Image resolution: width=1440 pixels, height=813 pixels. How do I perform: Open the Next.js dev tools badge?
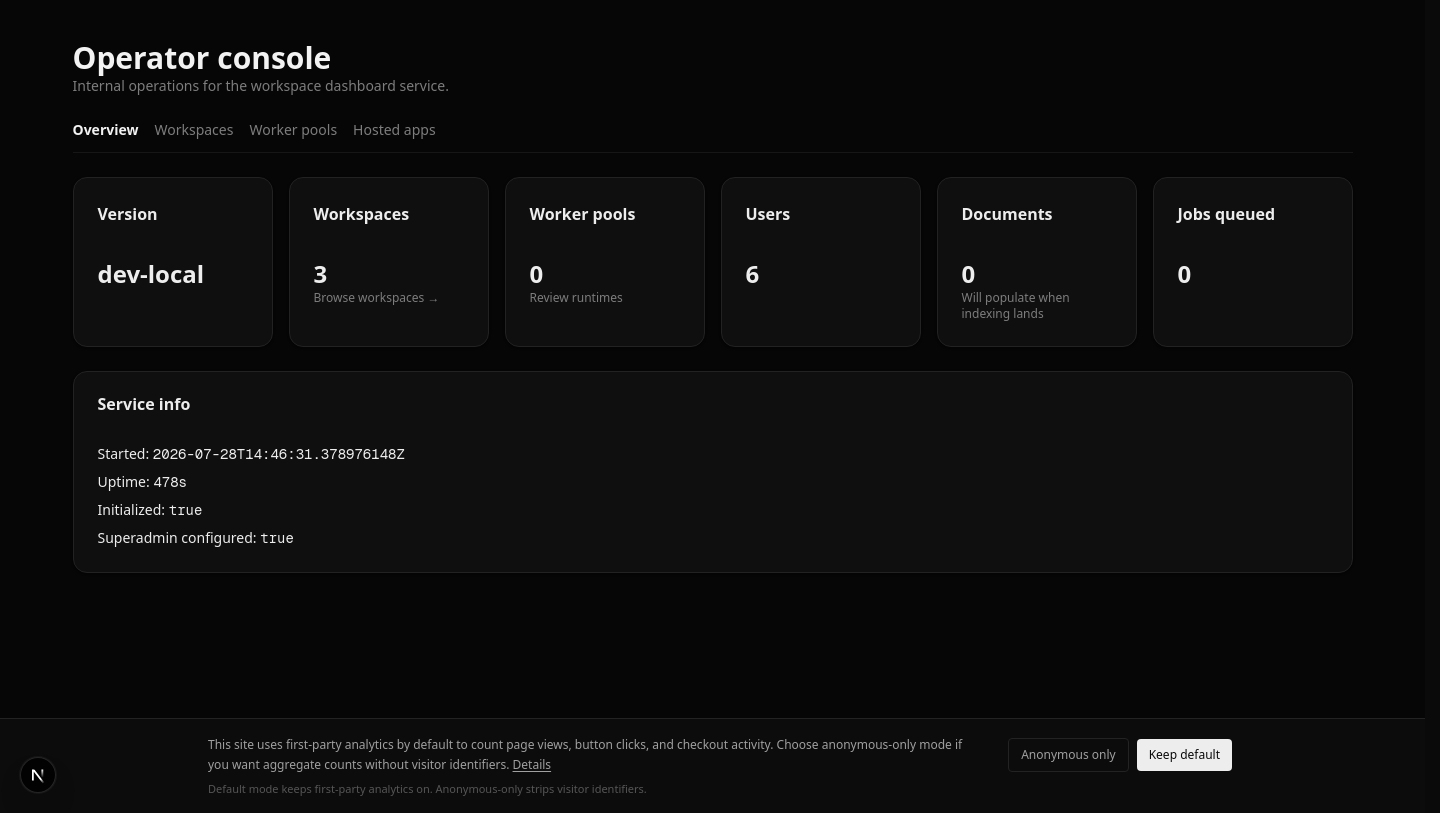38,775
